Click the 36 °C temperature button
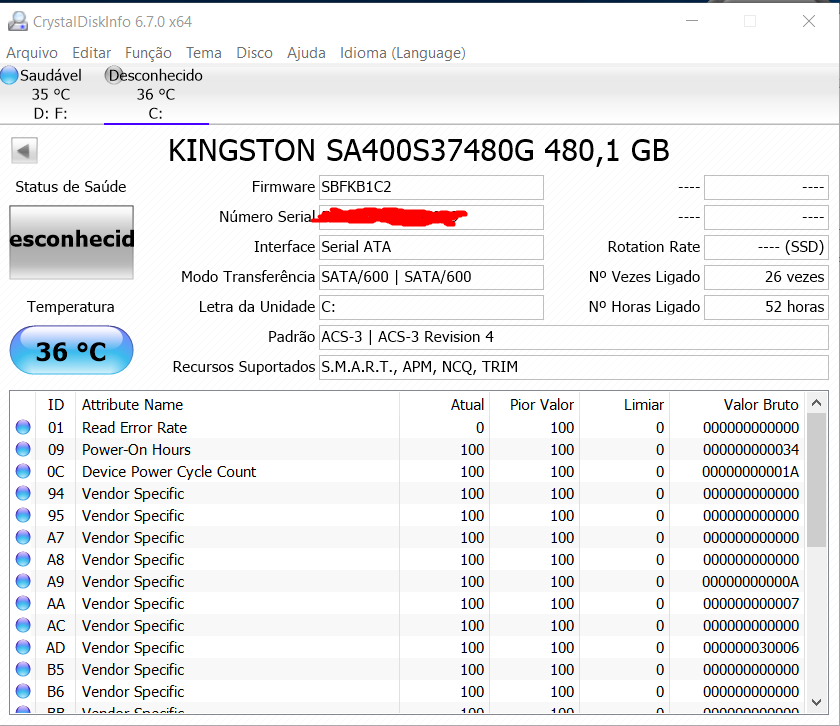This screenshot has width=840, height=726. (x=71, y=350)
